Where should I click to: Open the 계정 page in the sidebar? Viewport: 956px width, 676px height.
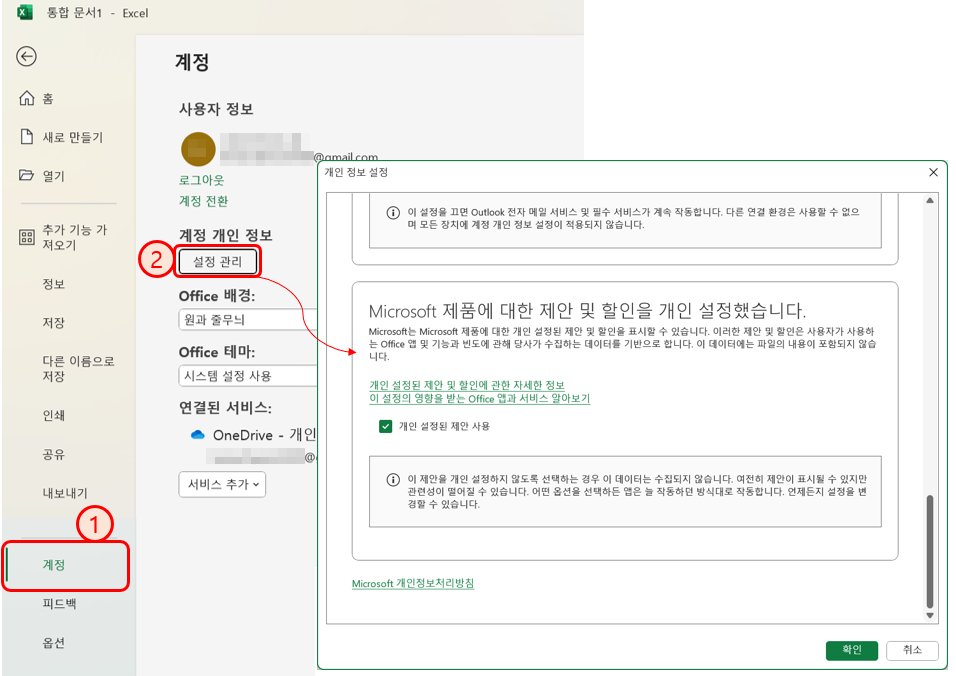coord(66,565)
